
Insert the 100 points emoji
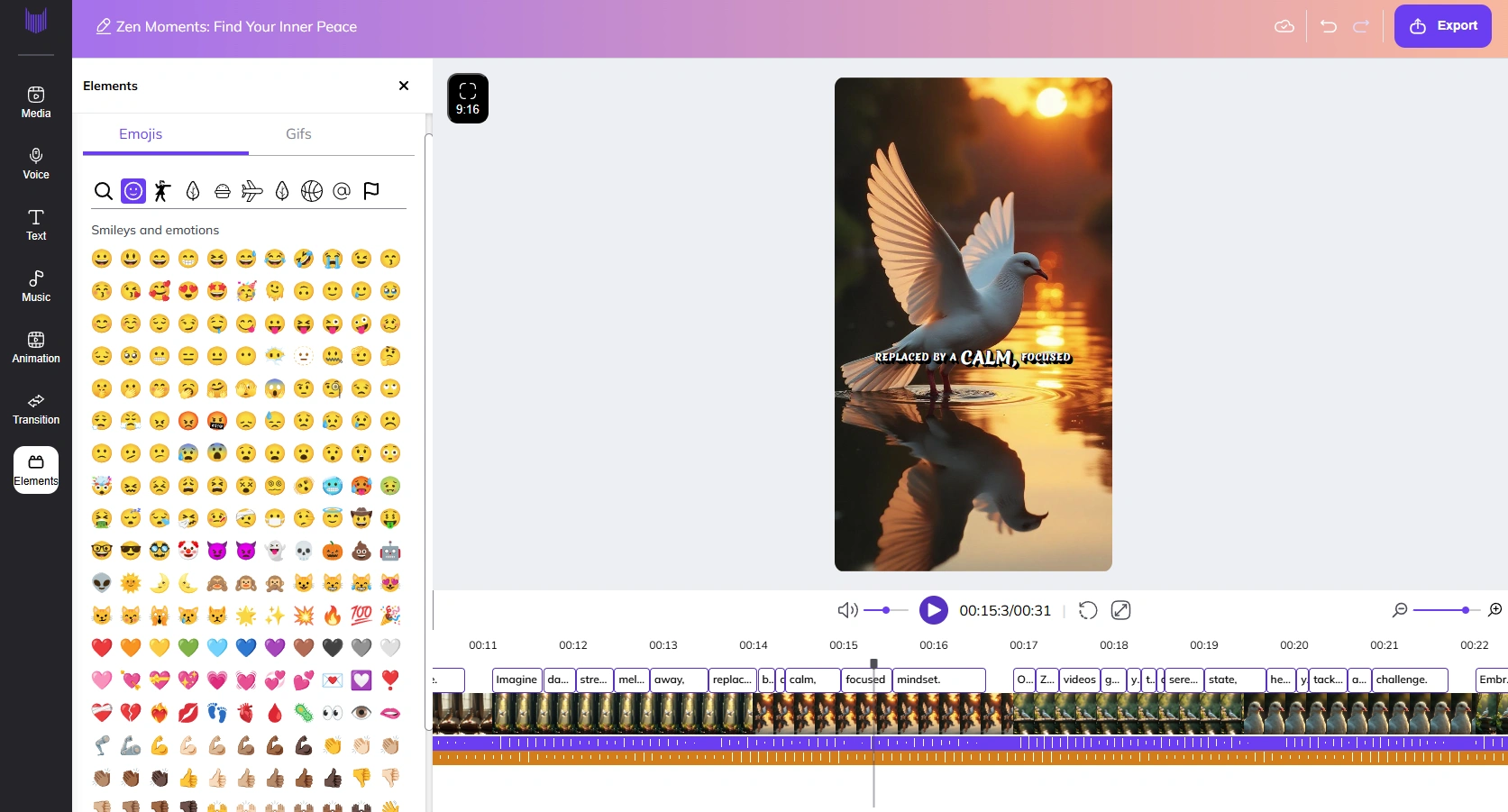point(361,615)
